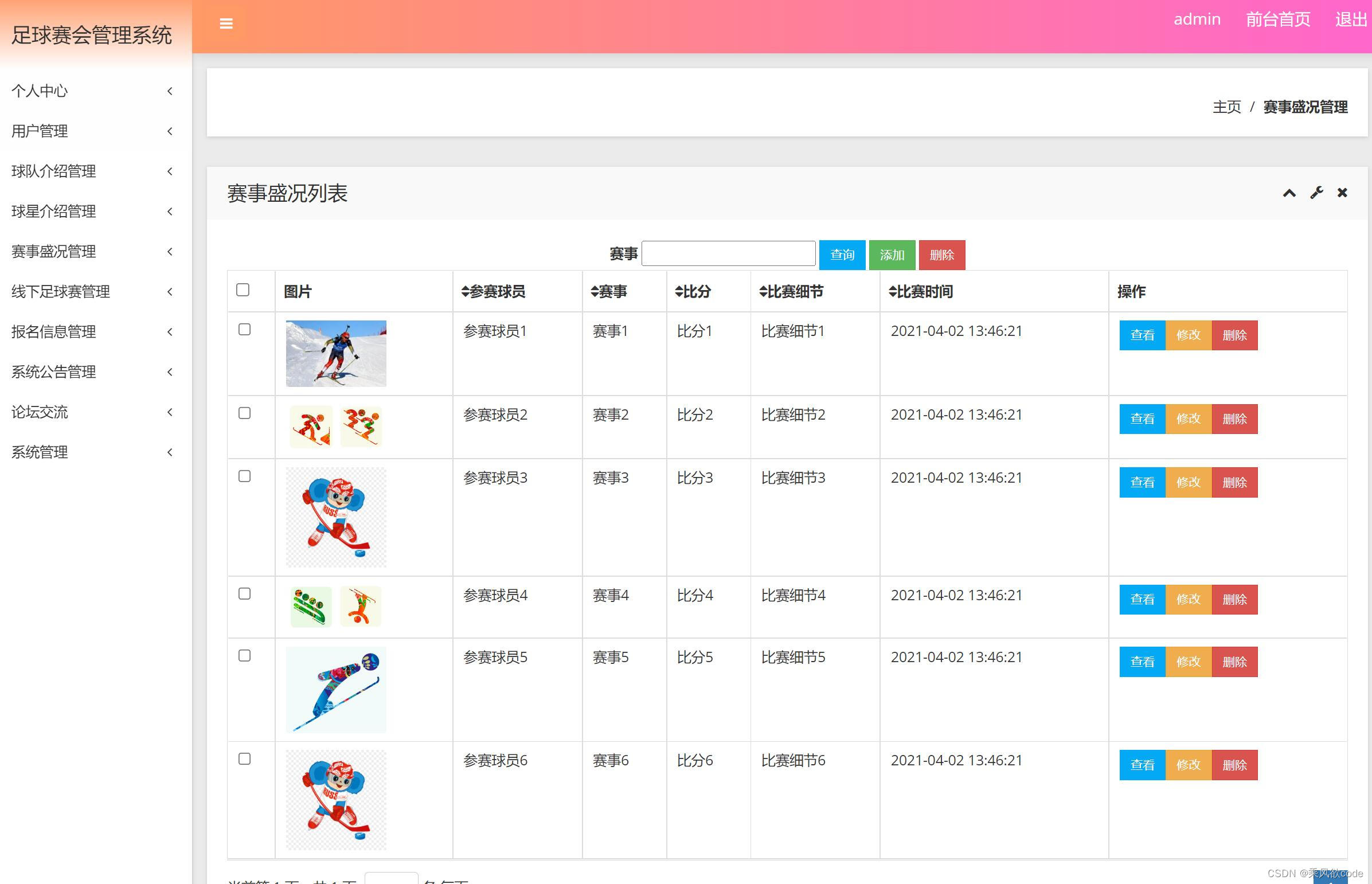Click the green 添加 button
This screenshot has height=884, width=1372.
pos(892,255)
